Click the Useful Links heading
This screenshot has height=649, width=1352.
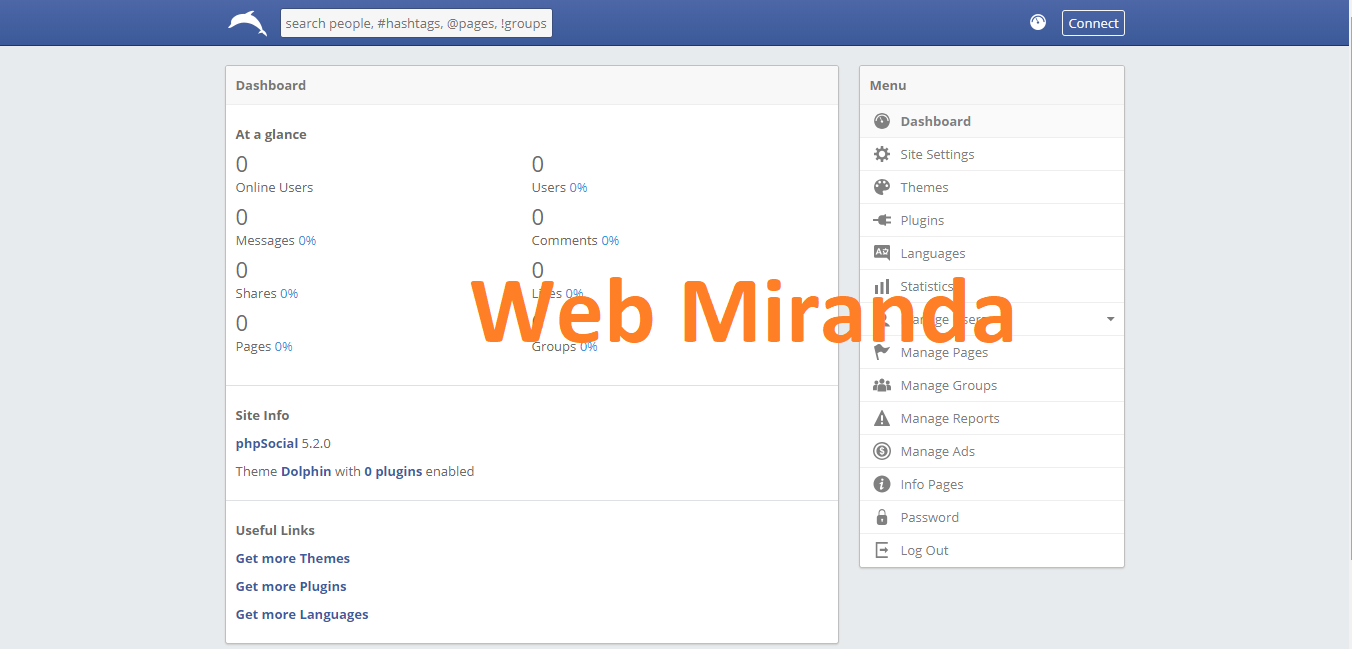pyautogui.click(x=275, y=530)
